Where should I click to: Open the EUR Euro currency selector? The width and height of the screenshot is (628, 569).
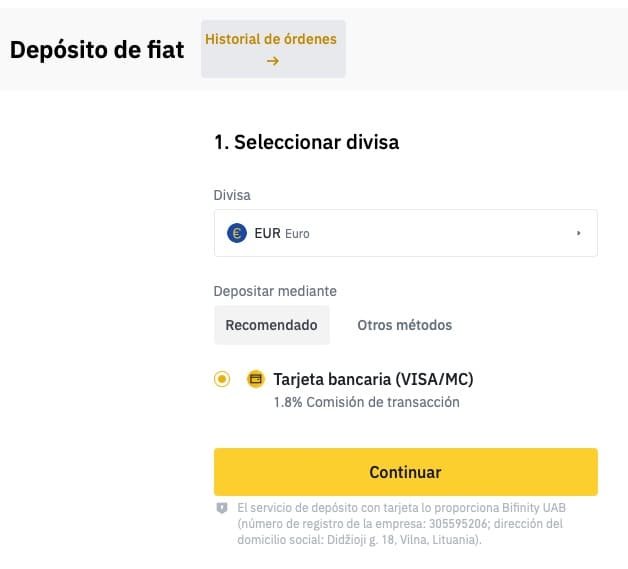point(406,233)
